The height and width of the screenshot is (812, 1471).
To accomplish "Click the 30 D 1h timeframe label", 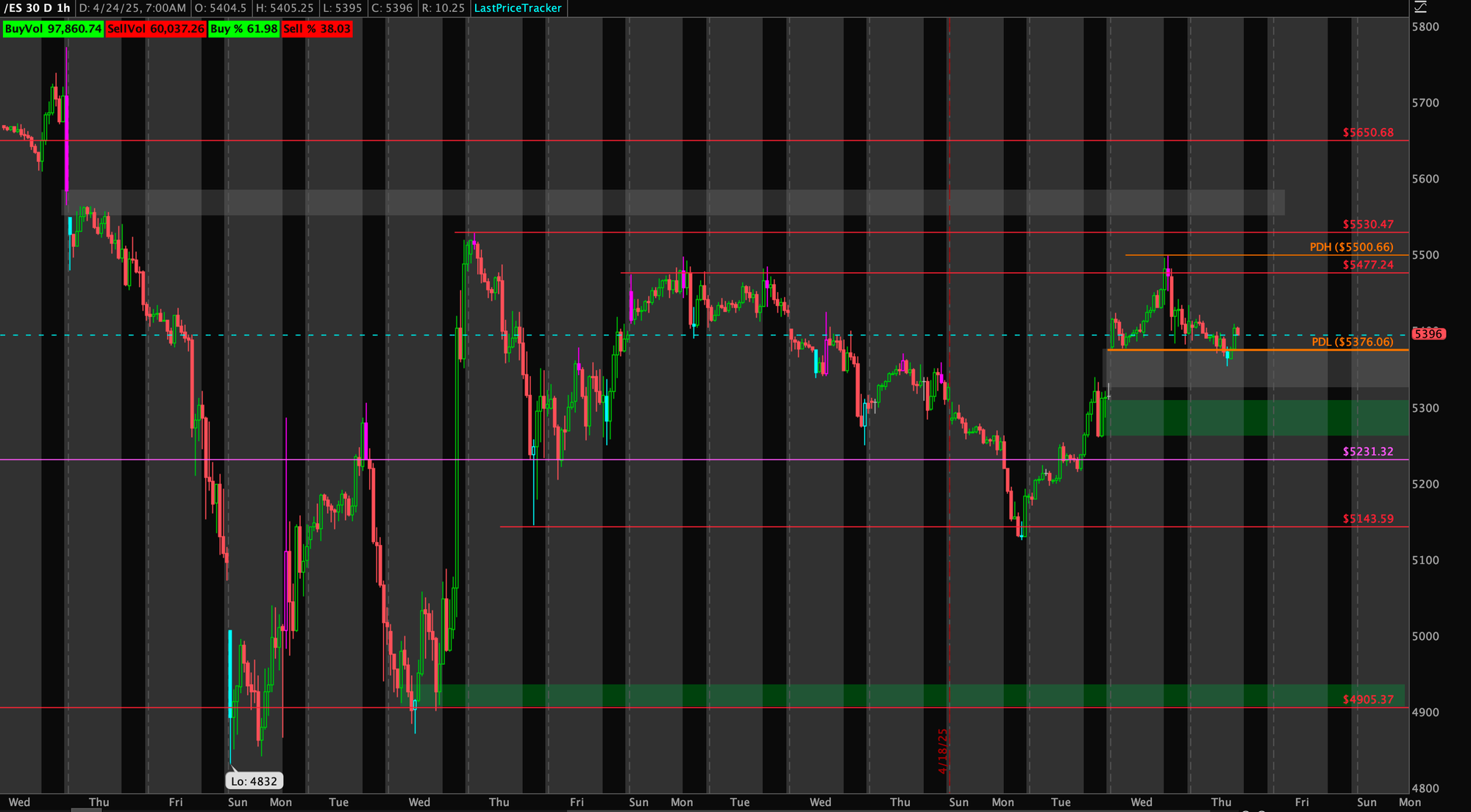I will click(x=47, y=8).
